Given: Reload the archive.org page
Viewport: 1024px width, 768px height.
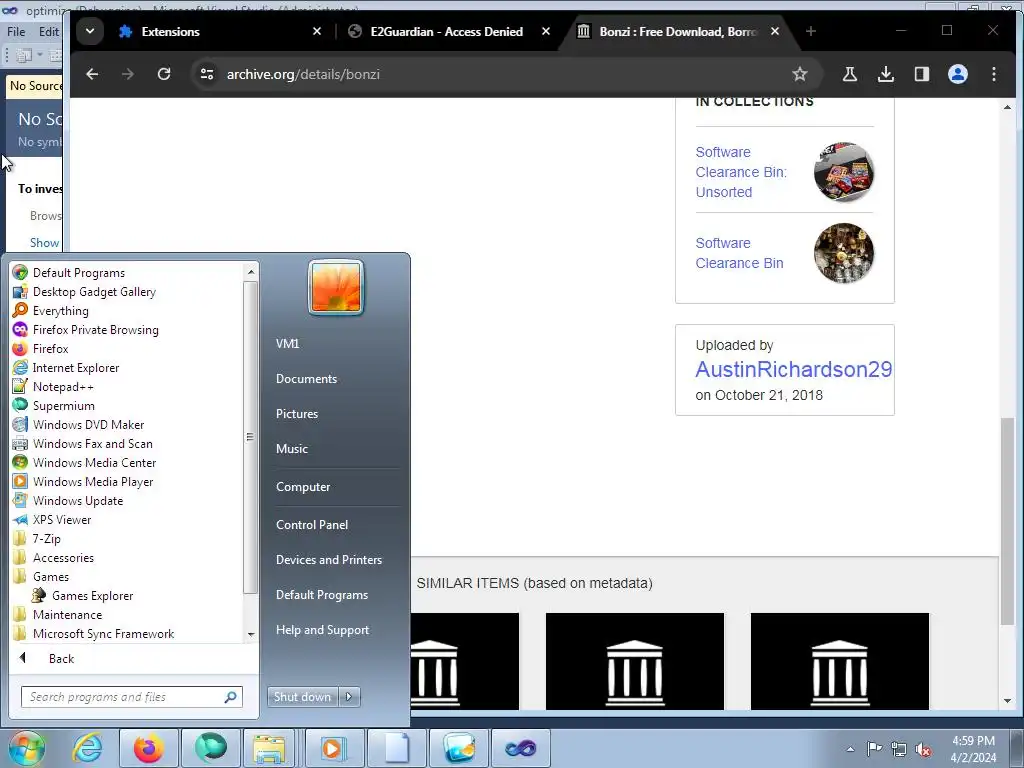Looking at the screenshot, I should pos(164,74).
